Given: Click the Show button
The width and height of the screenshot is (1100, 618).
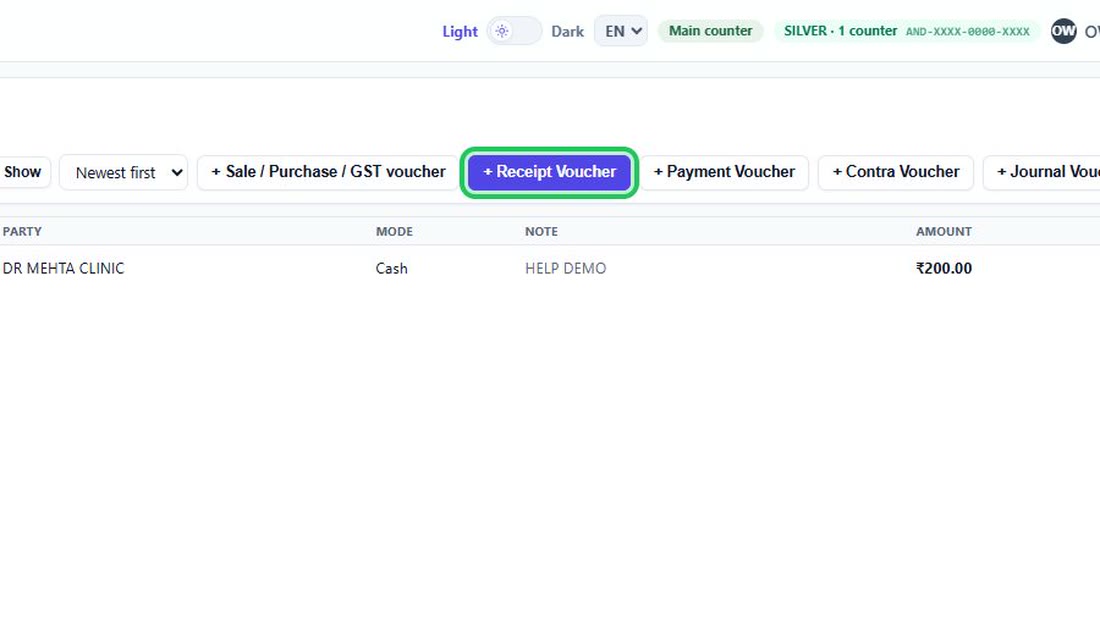Looking at the screenshot, I should [23, 172].
